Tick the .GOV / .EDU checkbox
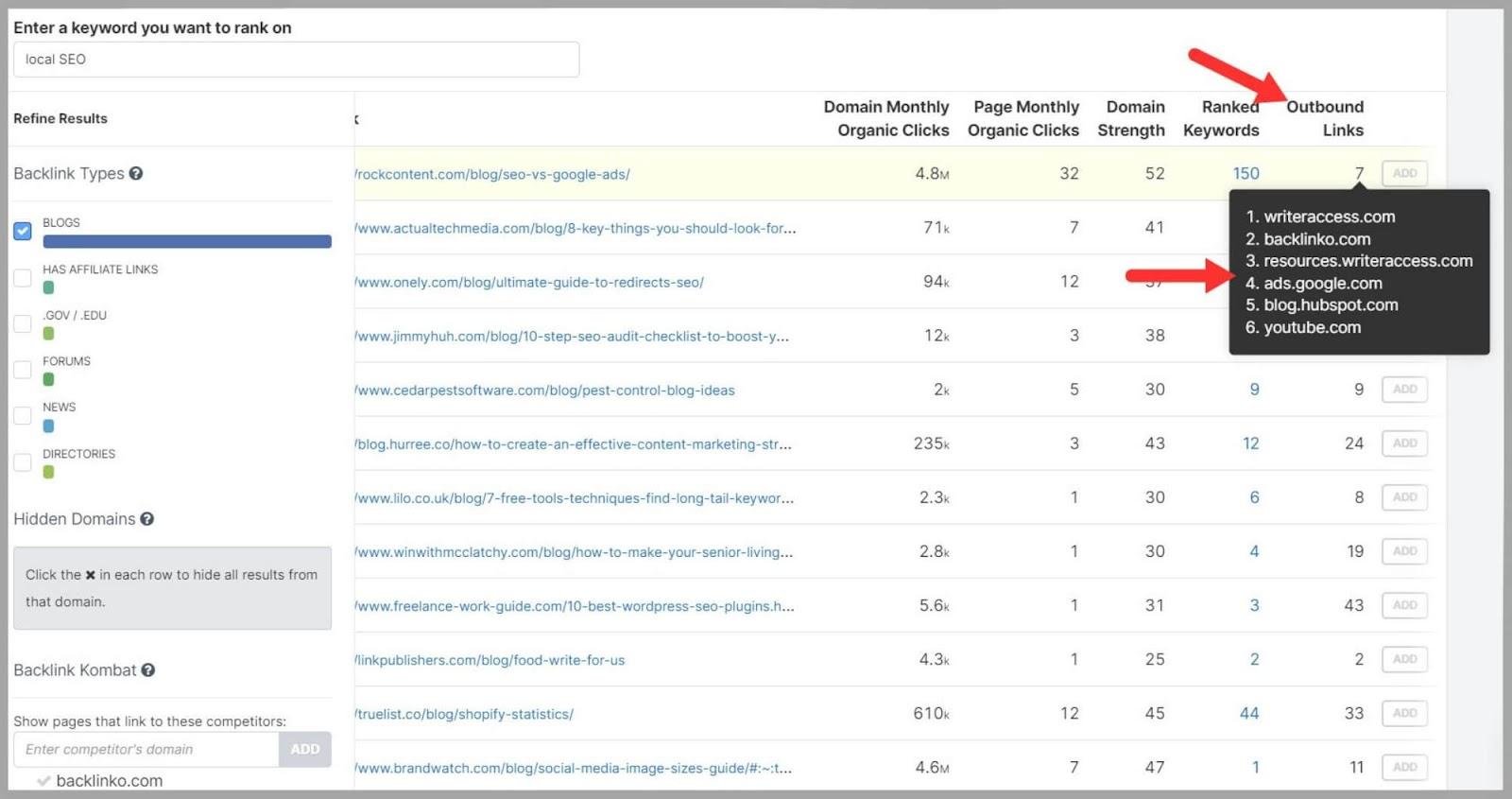 pyautogui.click(x=23, y=323)
